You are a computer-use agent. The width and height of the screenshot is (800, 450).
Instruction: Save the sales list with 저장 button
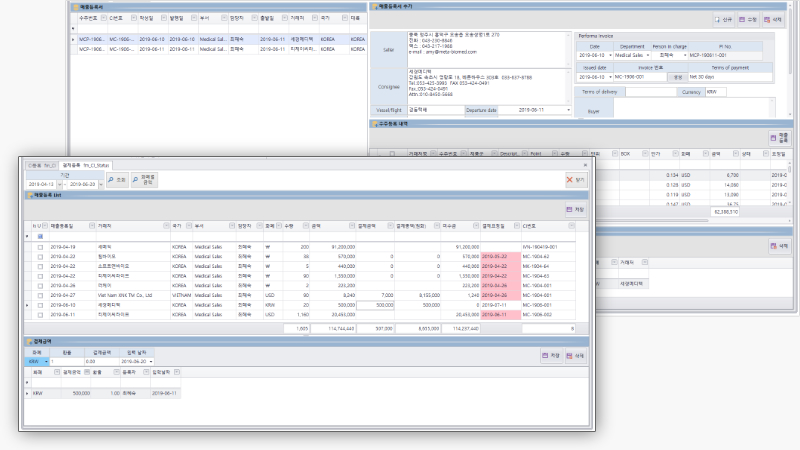tap(575, 210)
